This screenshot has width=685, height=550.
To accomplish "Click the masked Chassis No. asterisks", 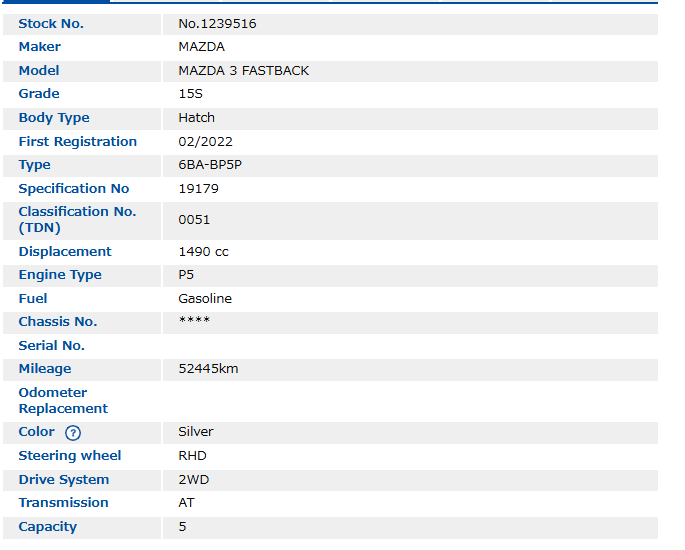I will (194, 321).
